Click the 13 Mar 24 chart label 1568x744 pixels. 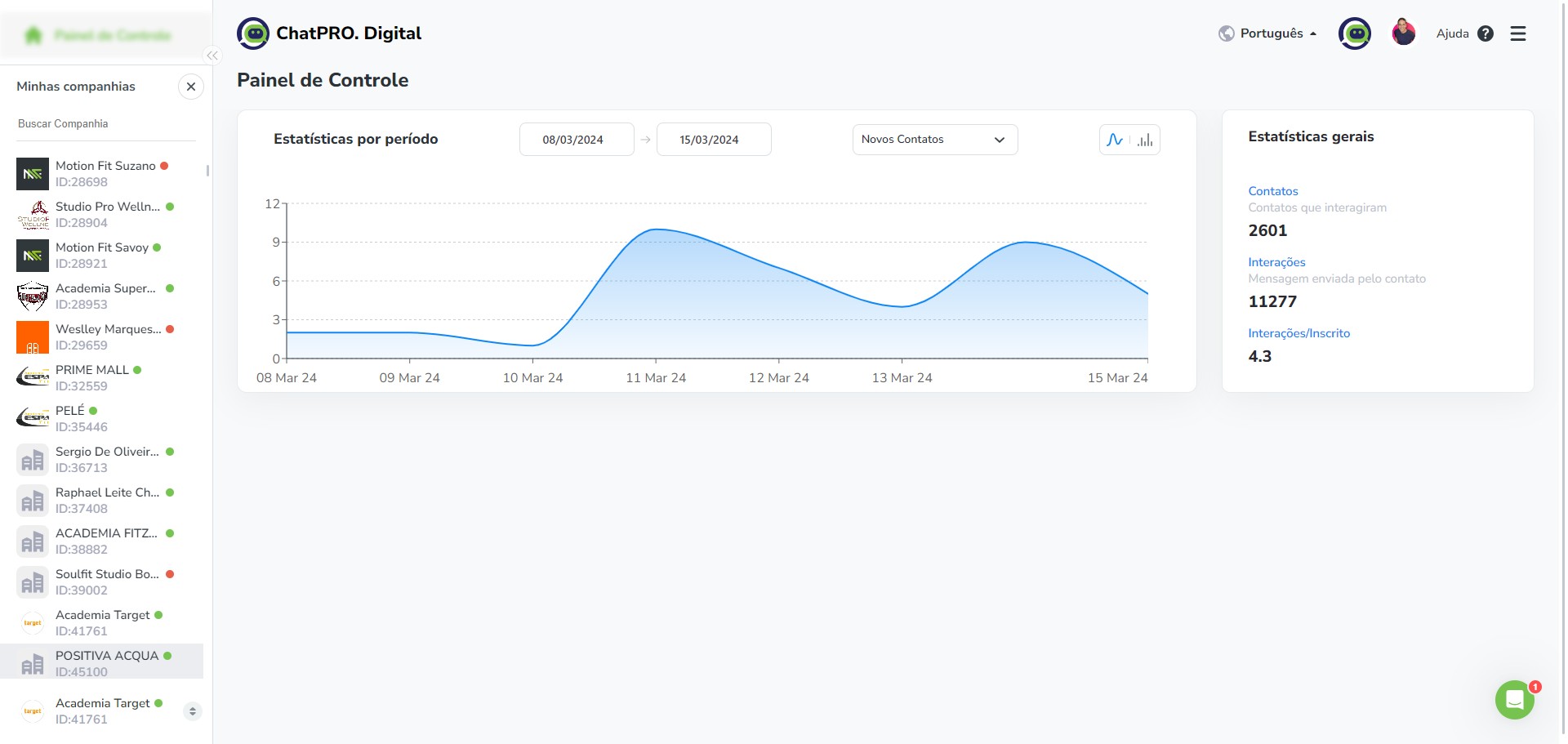click(902, 378)
